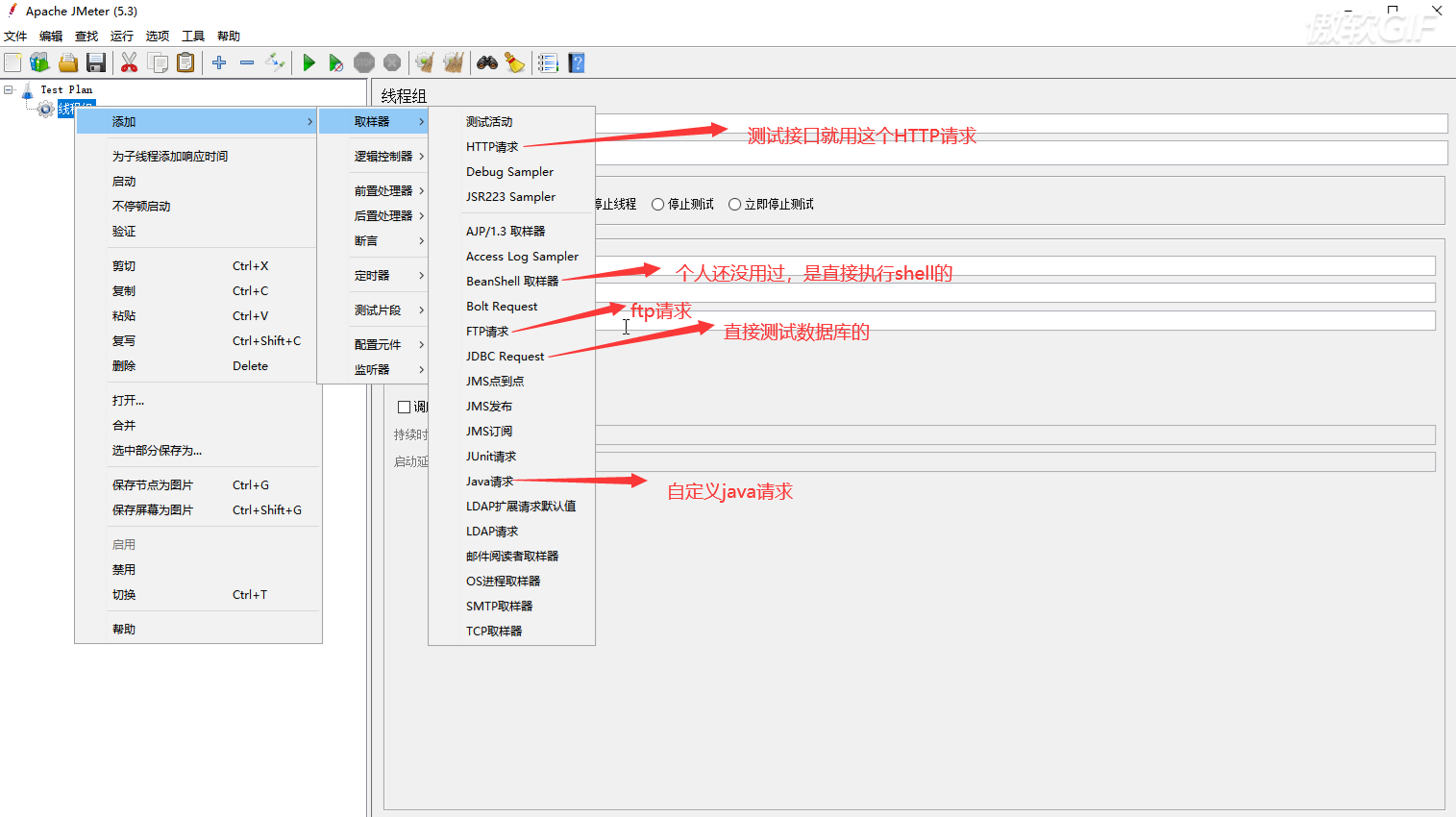
Task: Open the 选项 menu in menu bar
Action: click(157, 37)
